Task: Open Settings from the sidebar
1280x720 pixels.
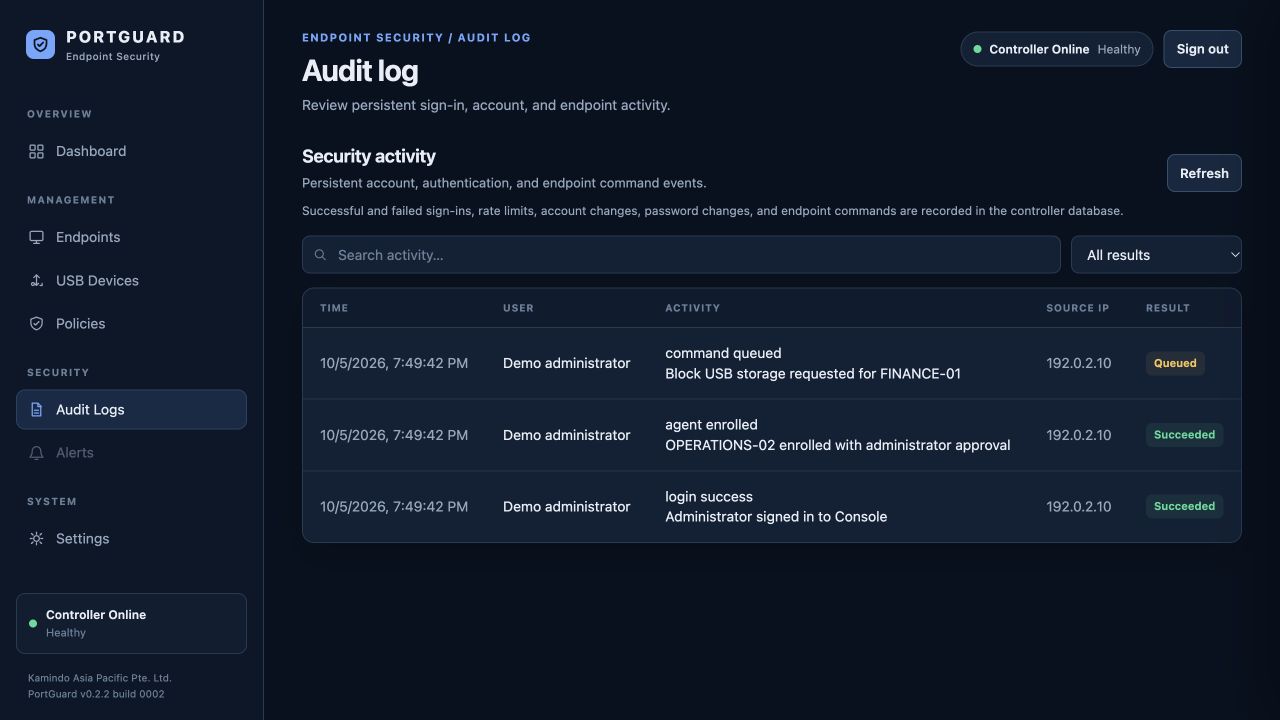Action: point(131,538)
